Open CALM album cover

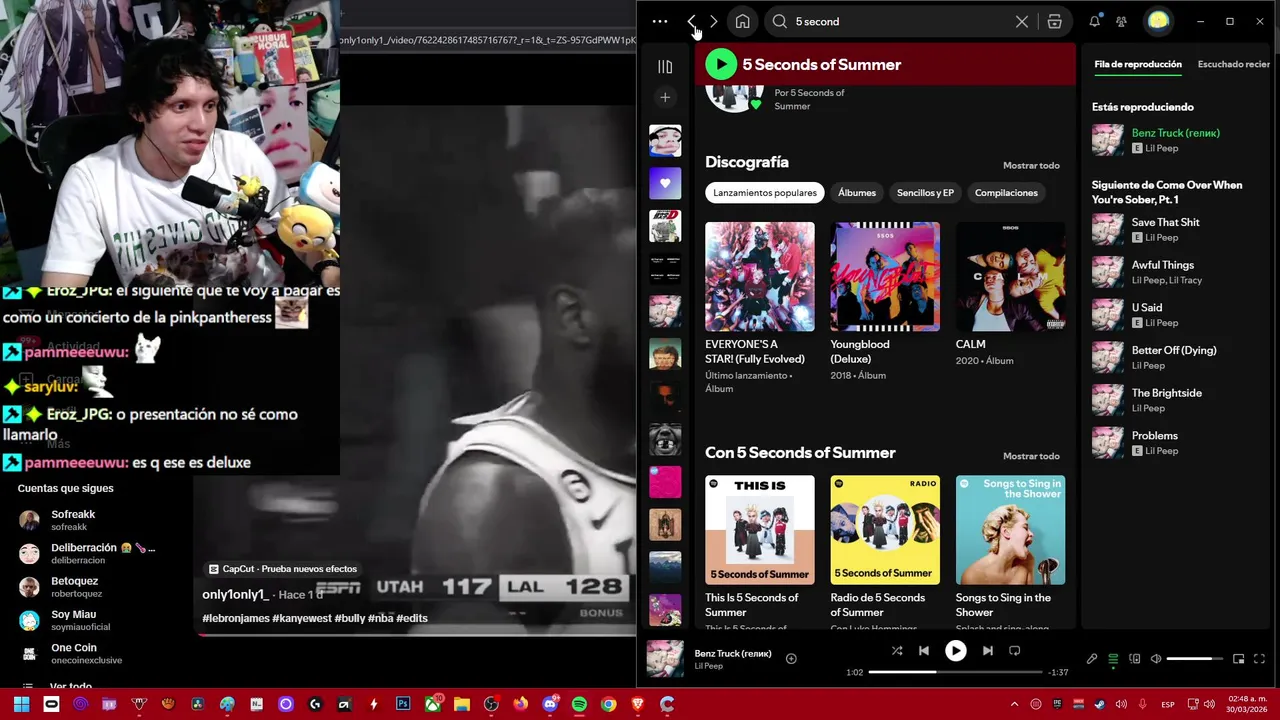[1010, 277]
